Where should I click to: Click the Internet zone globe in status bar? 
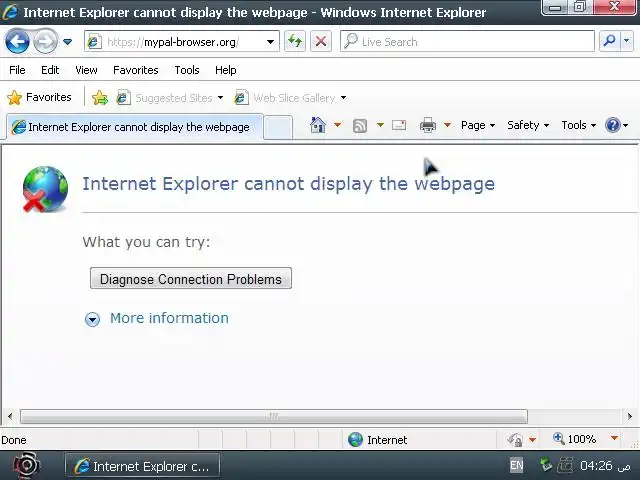click(355, 440)
